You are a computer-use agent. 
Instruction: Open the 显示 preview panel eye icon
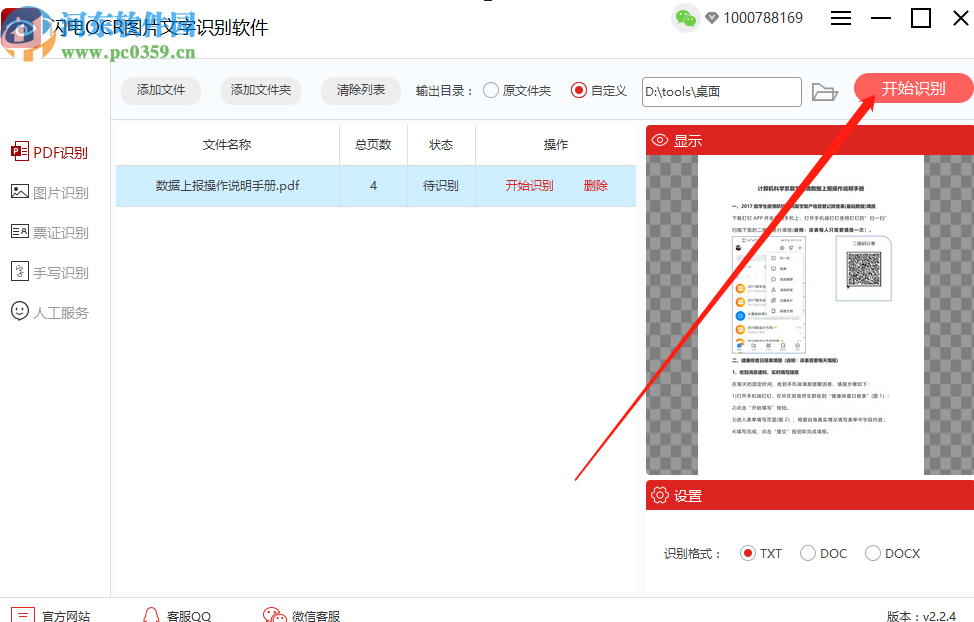662,140
